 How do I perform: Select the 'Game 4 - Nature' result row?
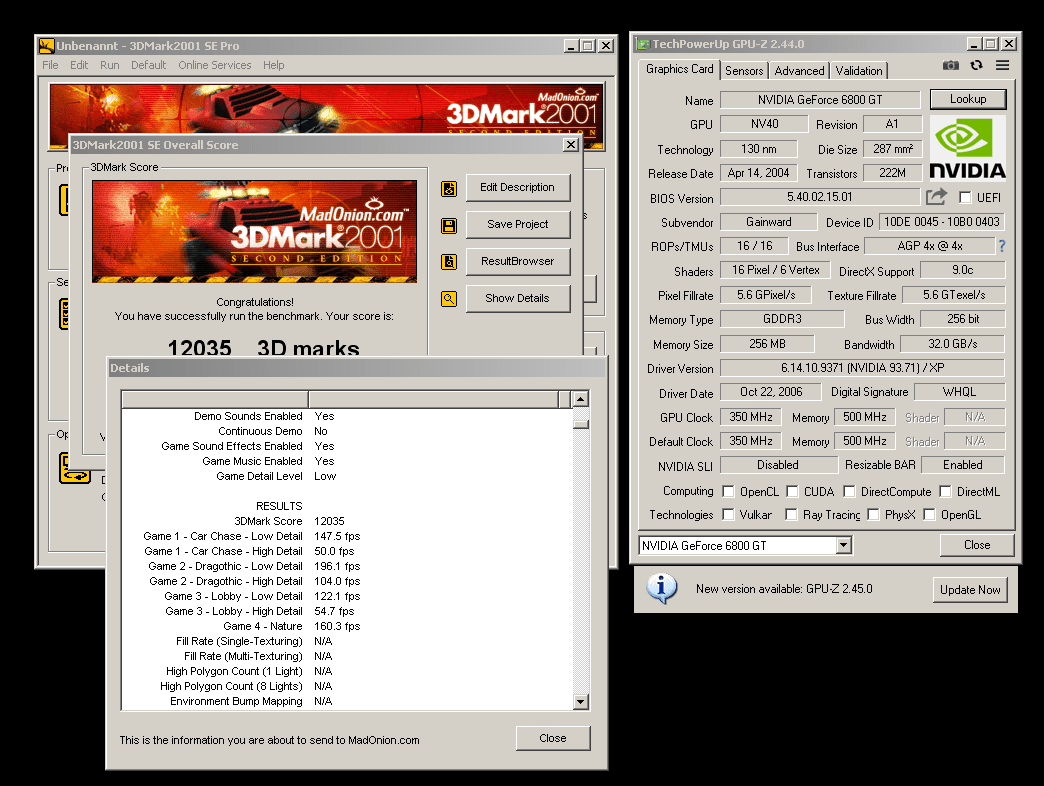[x=346, y=626]
